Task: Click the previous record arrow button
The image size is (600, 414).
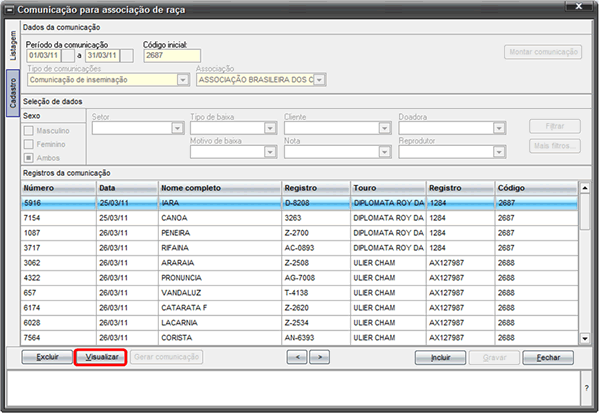Action: (x=297, y=357)
